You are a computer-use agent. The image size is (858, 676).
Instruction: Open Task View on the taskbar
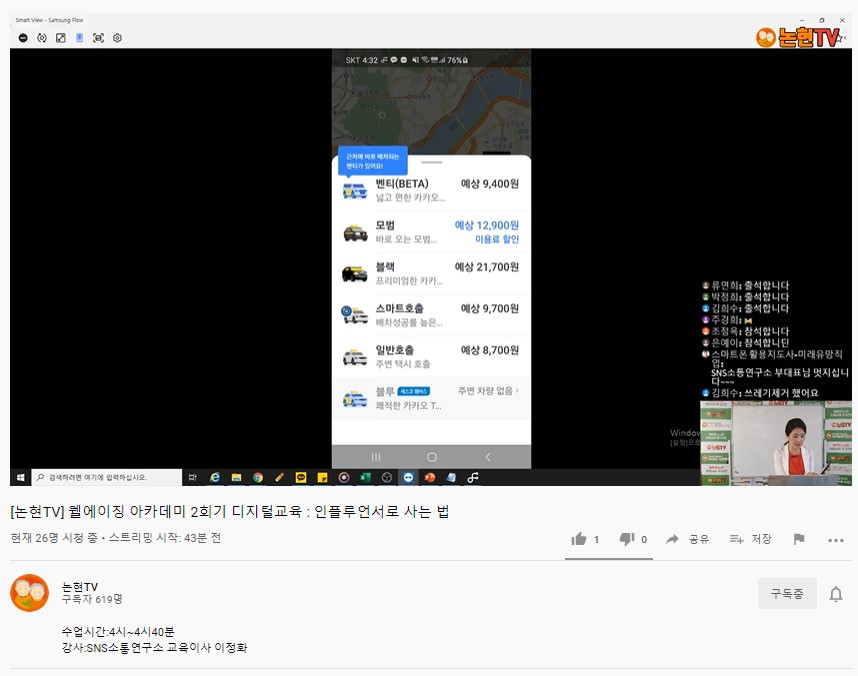pyautogui.click(x=193, y=477)
